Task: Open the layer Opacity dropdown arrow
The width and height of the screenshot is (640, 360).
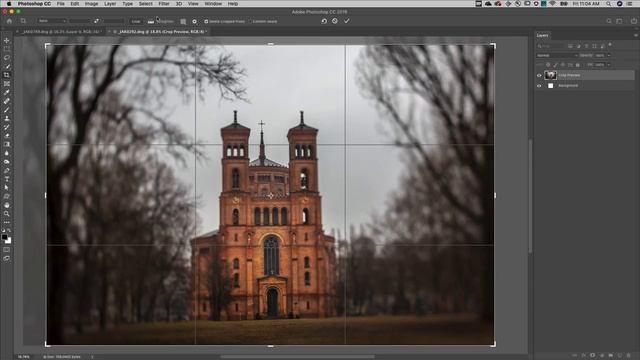Action: [x=609, y=55]
